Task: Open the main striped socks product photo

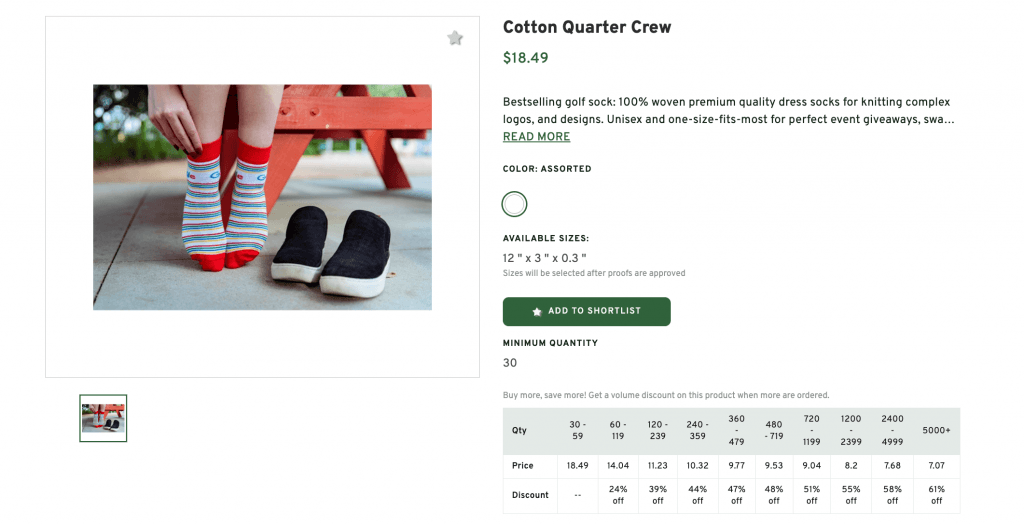Action: [x=262, y=197]
